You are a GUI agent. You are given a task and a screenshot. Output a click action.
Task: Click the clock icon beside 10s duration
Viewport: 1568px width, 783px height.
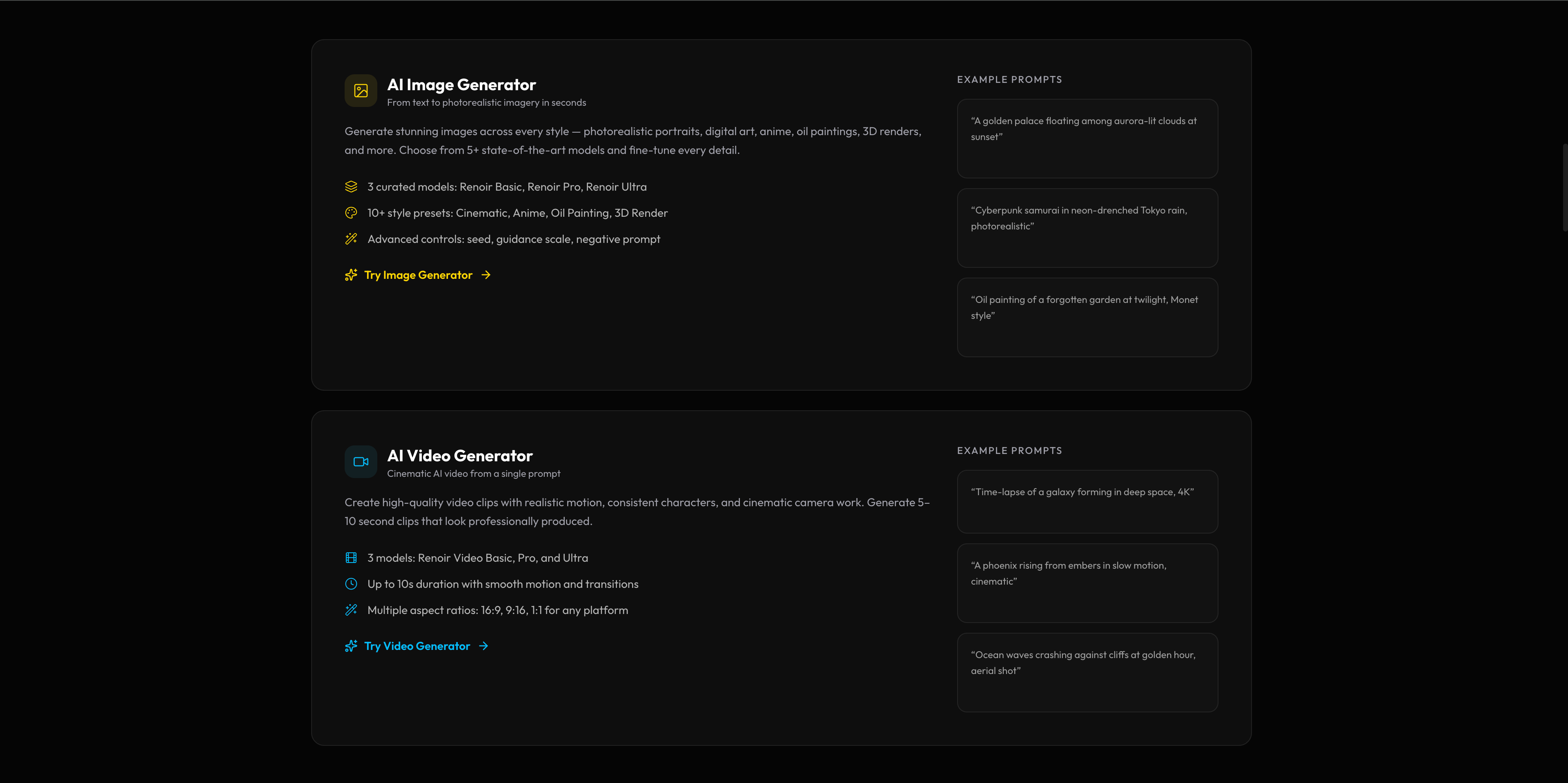click(351, 584)
